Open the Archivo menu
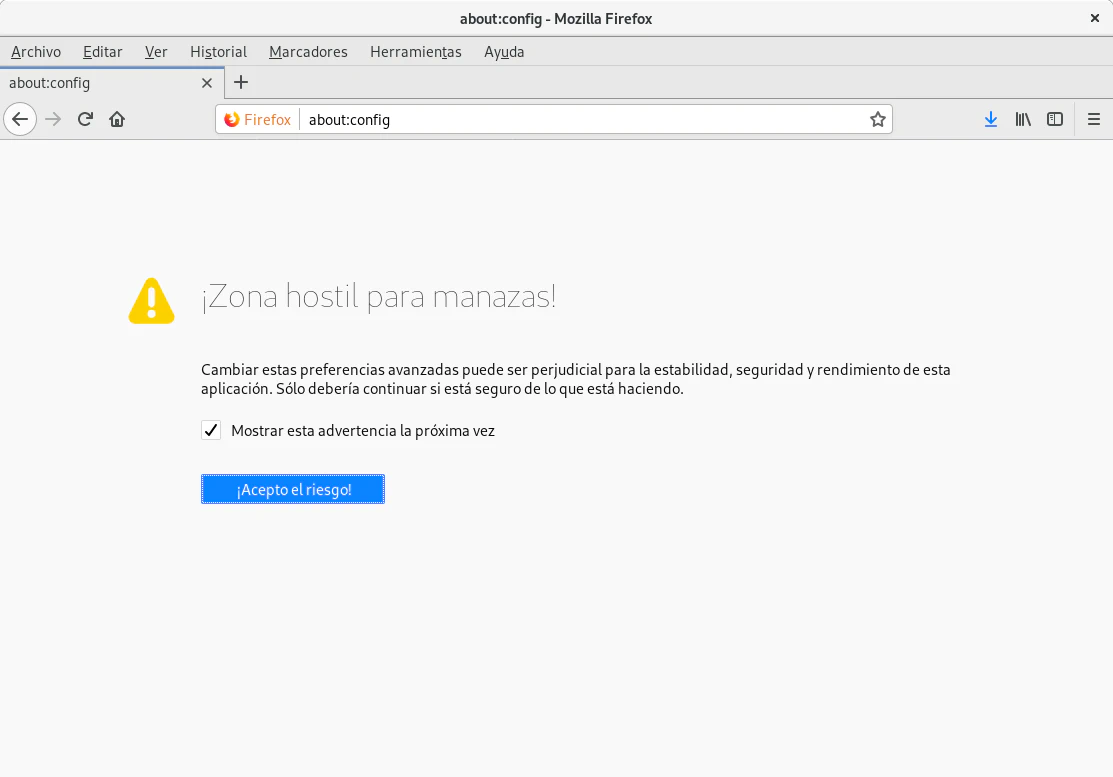Screen dimensions: 1113x777 pos(36,52)
